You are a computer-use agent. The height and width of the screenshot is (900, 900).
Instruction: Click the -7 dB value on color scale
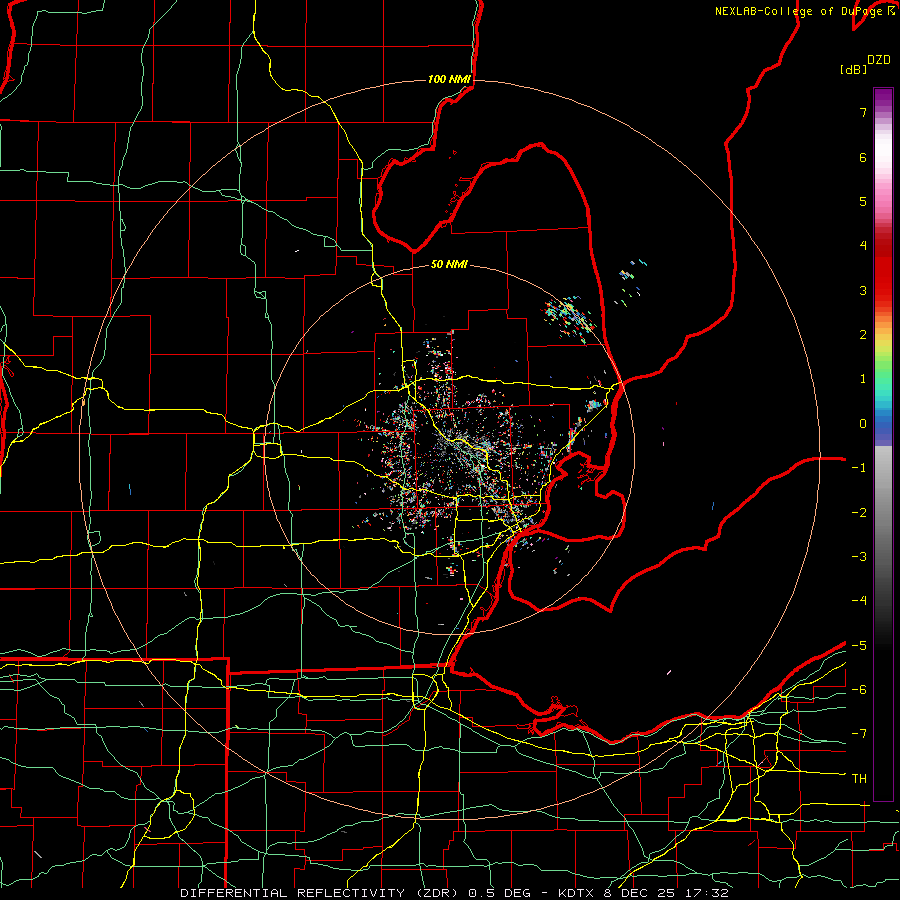pos(859,734)
